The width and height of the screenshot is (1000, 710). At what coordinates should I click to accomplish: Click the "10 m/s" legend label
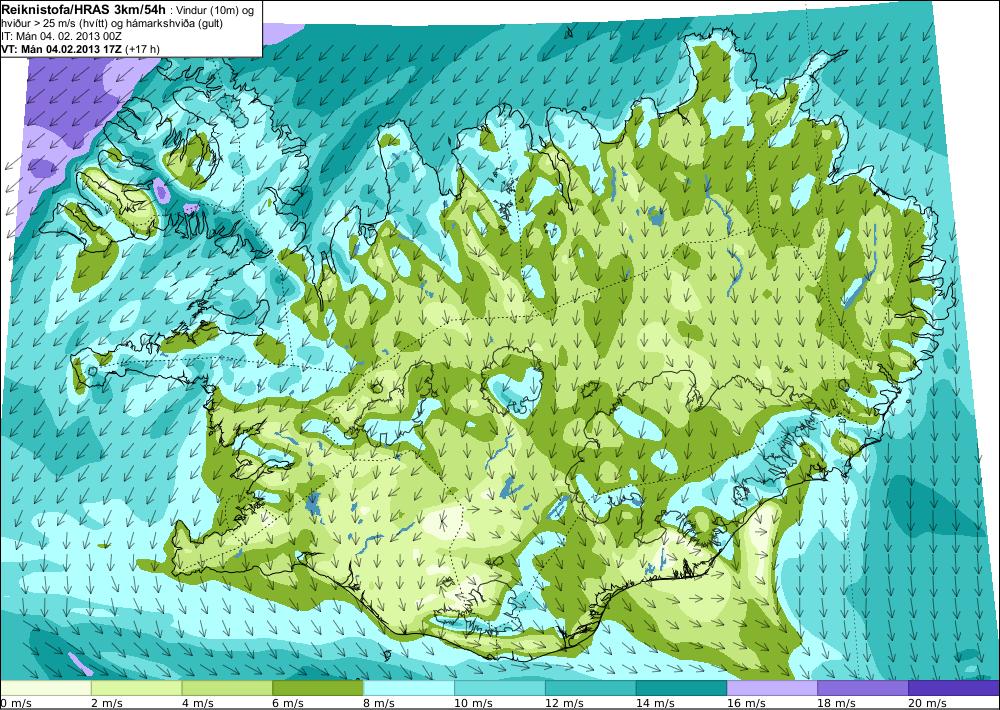[x=473, y=703]
